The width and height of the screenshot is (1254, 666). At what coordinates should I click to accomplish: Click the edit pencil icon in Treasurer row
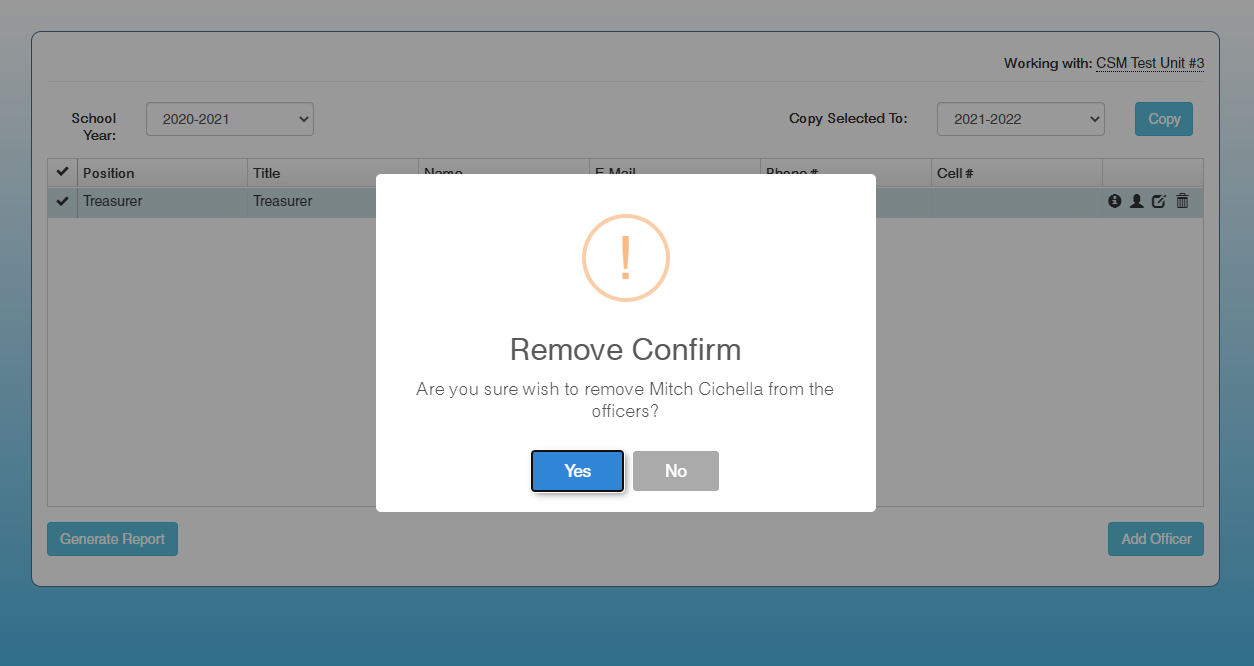[x=1159, y=201]
